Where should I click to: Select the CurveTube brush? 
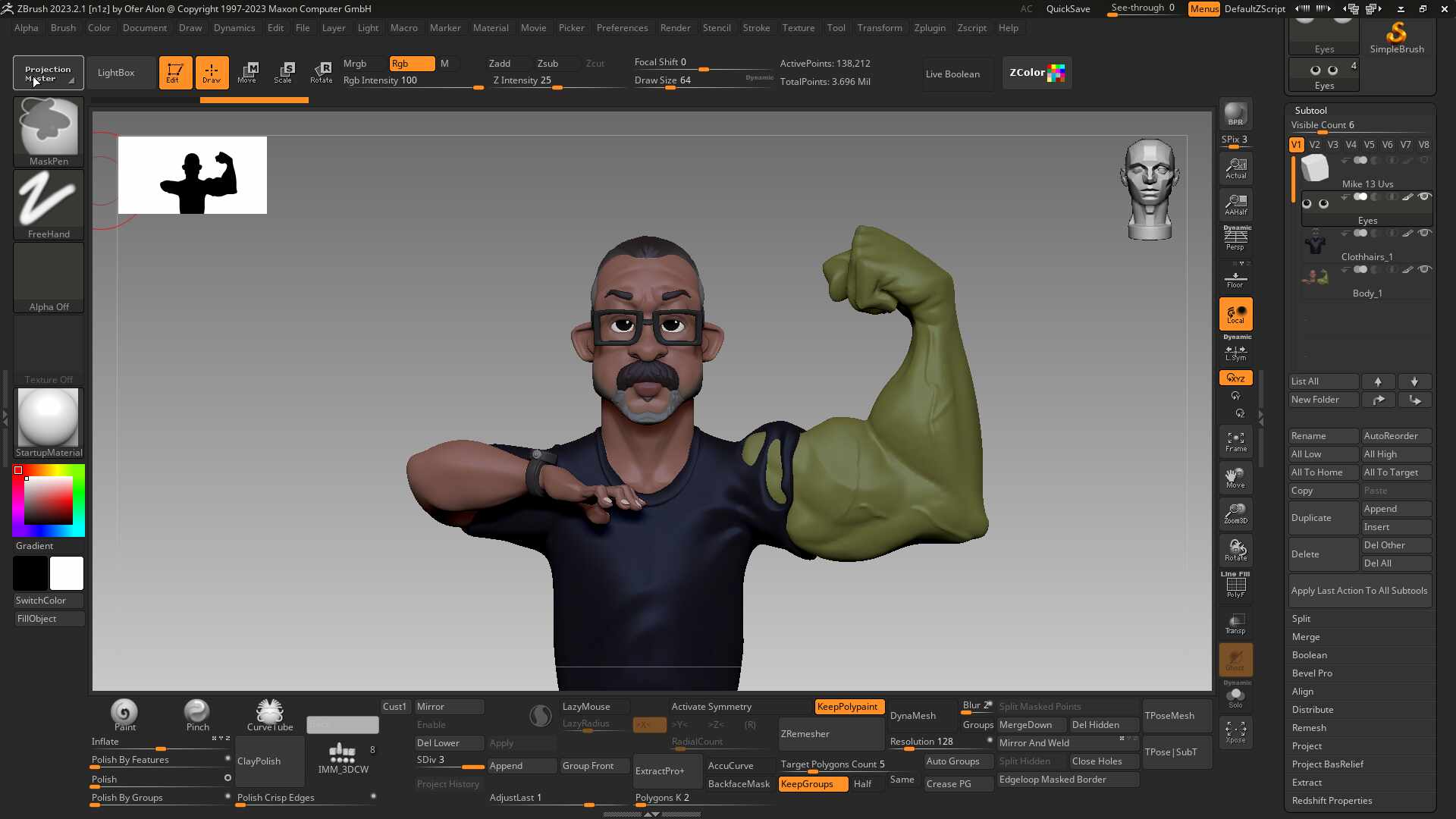tap(269, 714)
